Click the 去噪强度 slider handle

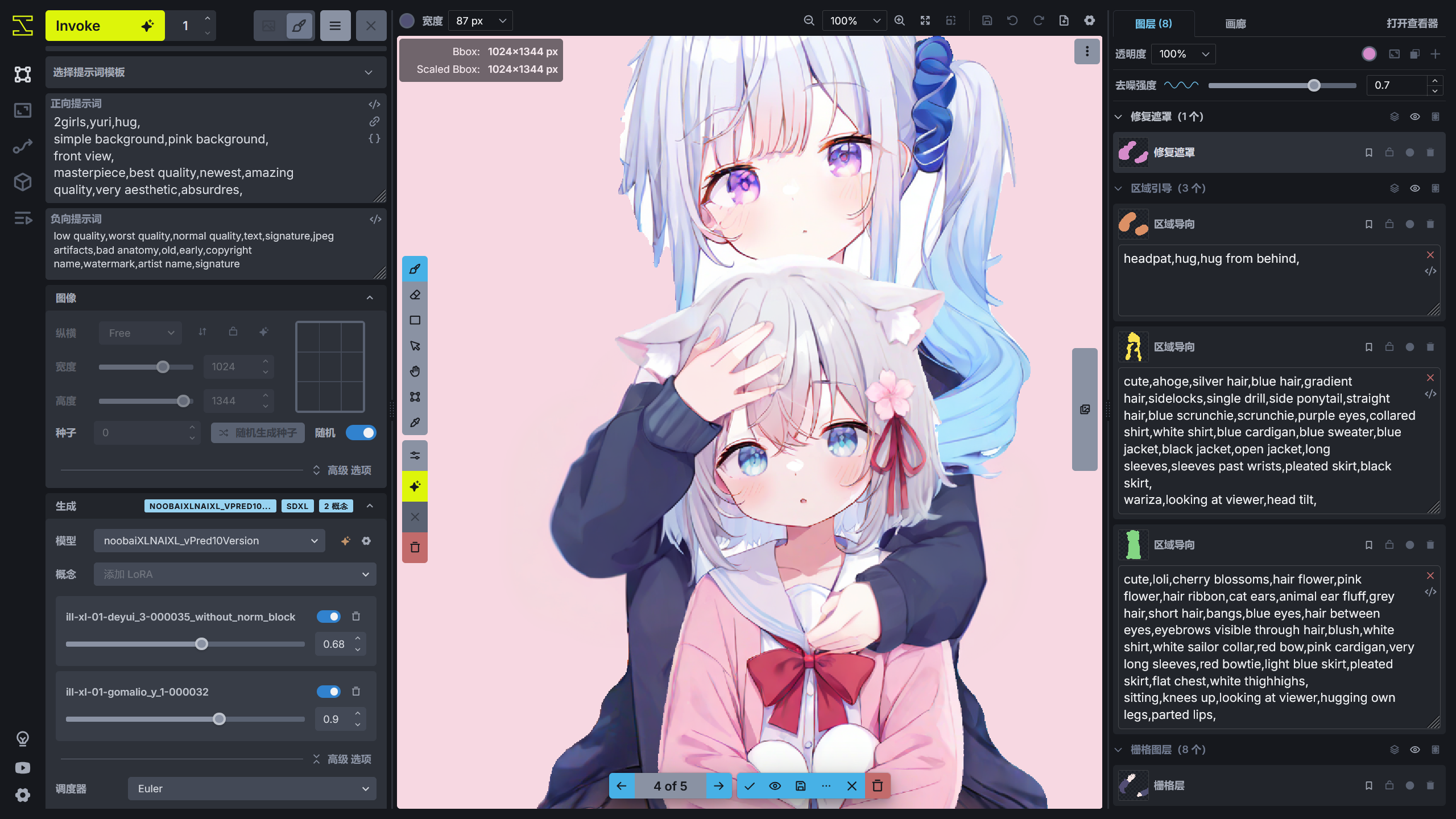click(x=1313, y=85)
